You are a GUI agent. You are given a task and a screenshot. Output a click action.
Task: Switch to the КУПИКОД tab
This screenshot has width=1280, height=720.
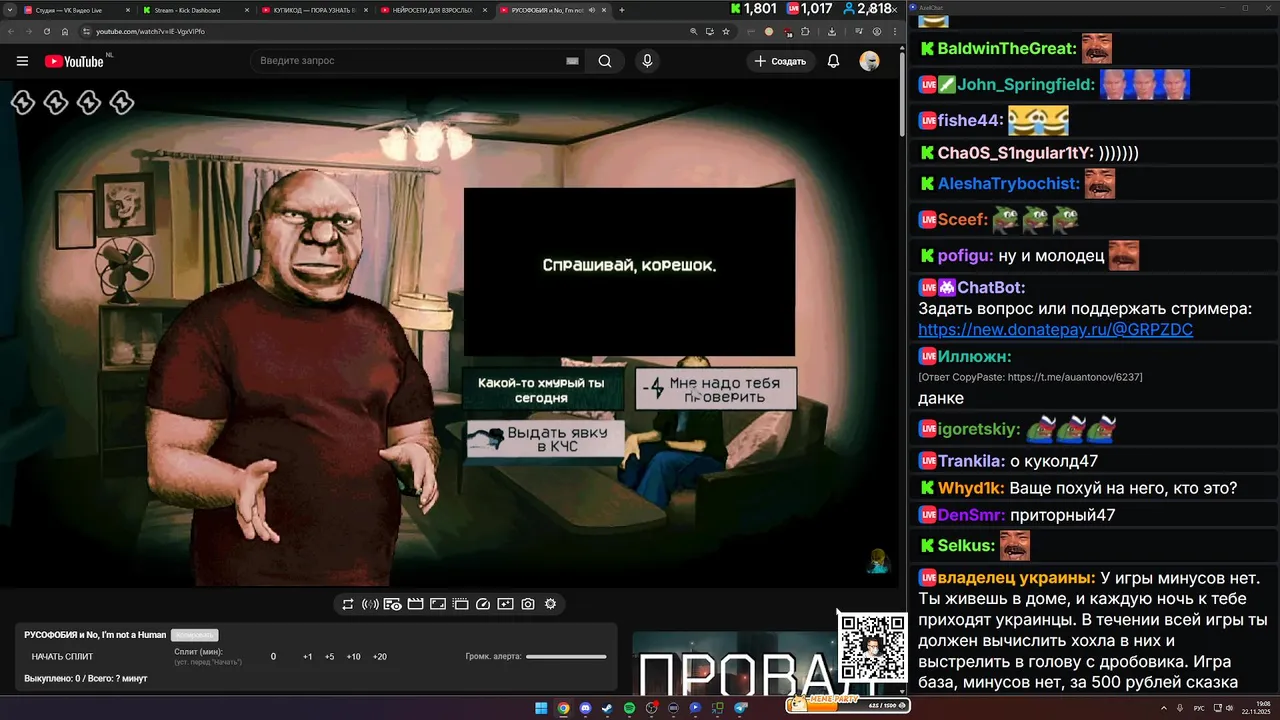click(313, 10)
